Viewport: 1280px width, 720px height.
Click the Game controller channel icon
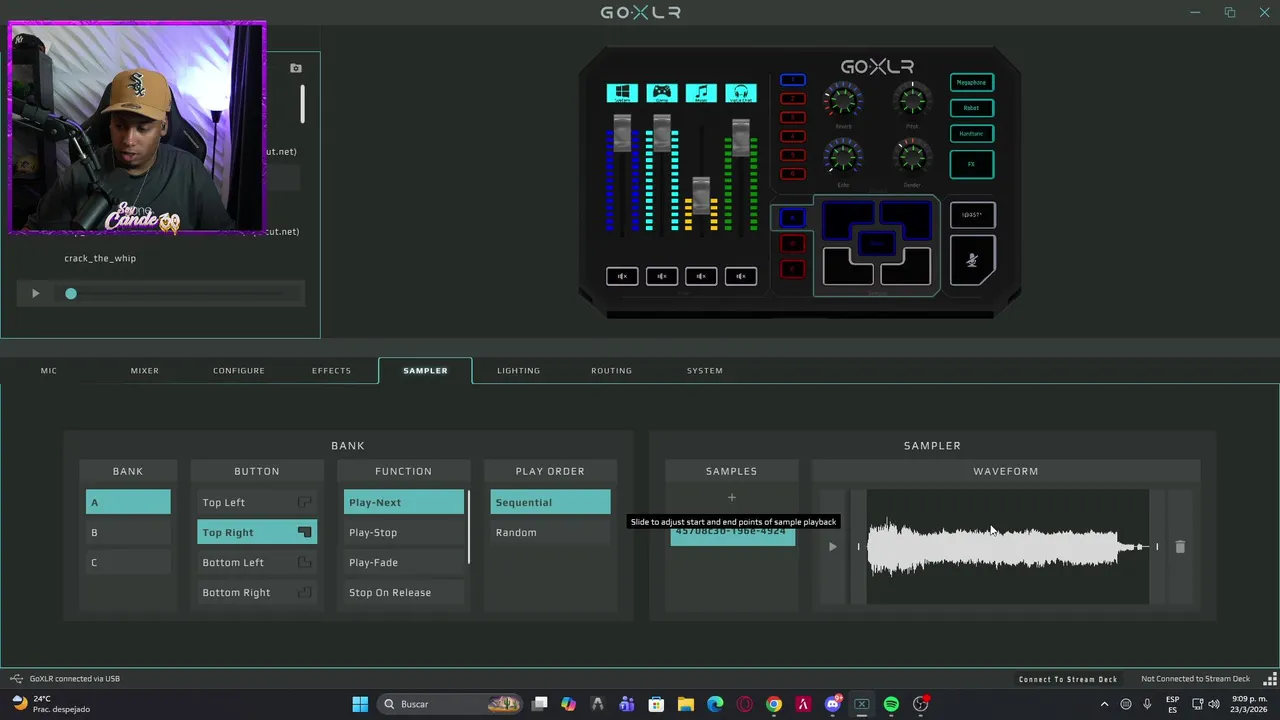(x=661, y=93)
